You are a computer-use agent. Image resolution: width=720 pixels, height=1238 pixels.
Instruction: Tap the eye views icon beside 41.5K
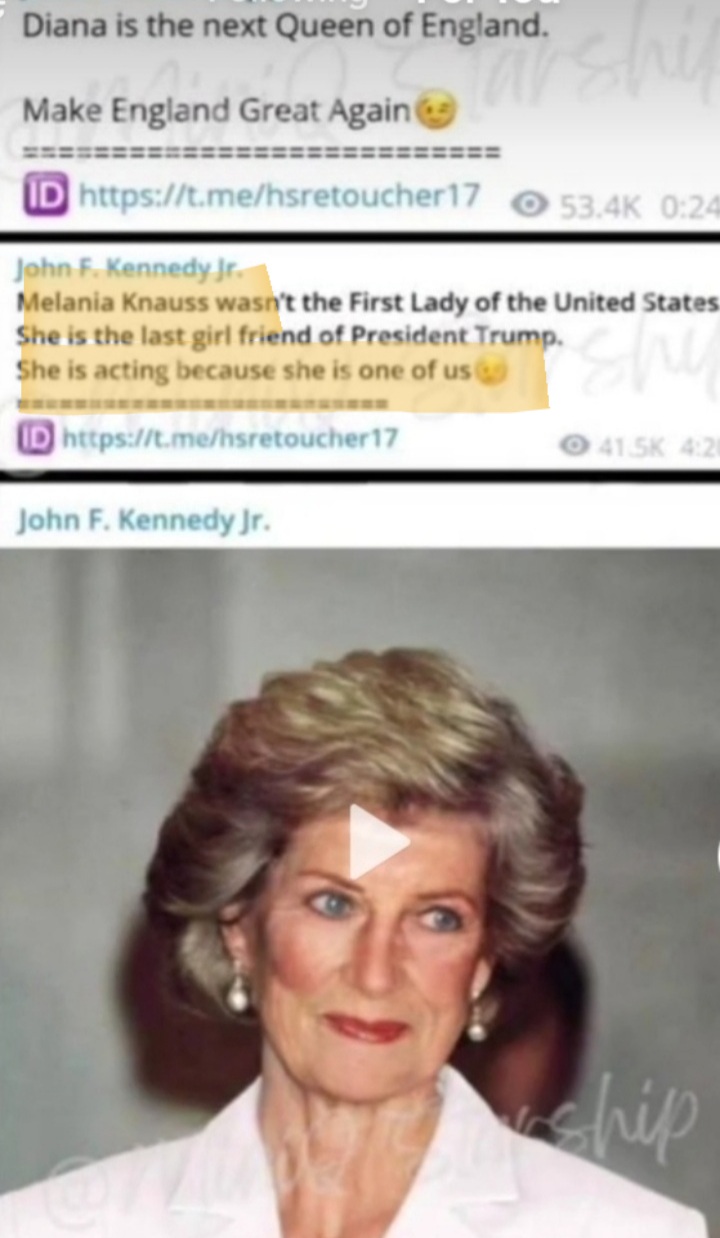(574, 444)
